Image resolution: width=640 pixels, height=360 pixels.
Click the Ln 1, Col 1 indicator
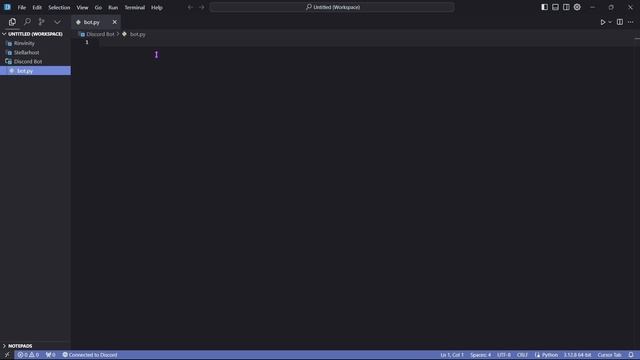(x=452, y=355)
